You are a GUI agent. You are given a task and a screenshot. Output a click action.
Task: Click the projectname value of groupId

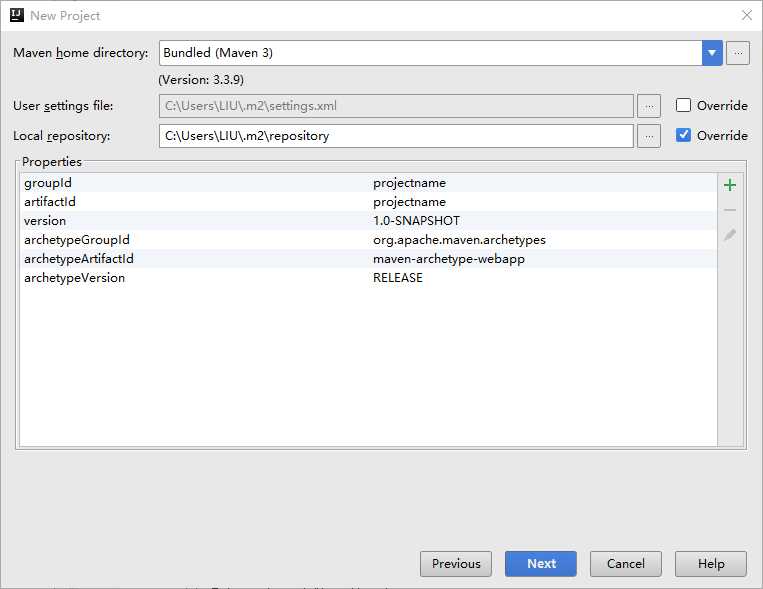409,183
